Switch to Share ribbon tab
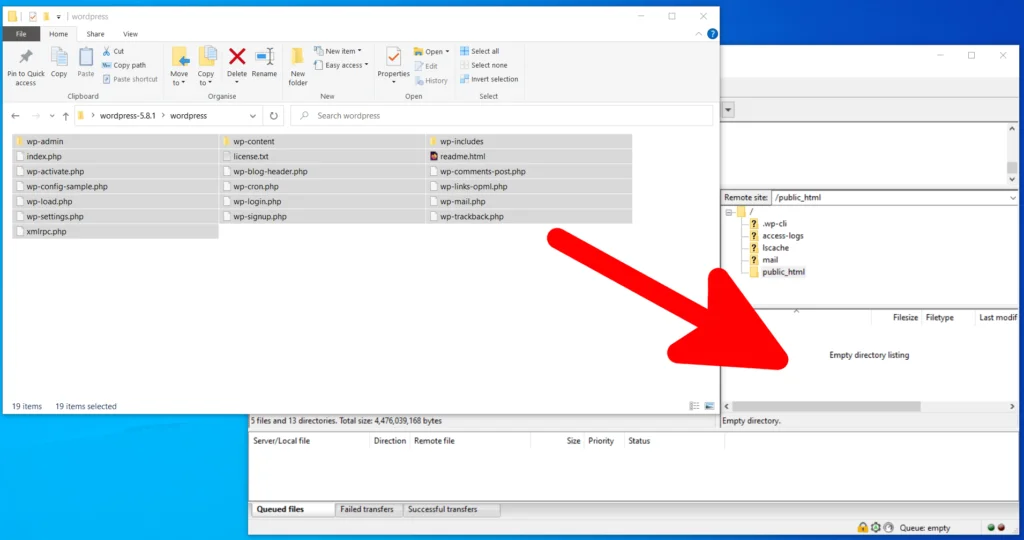1024x540 pixels. [95, 34]
